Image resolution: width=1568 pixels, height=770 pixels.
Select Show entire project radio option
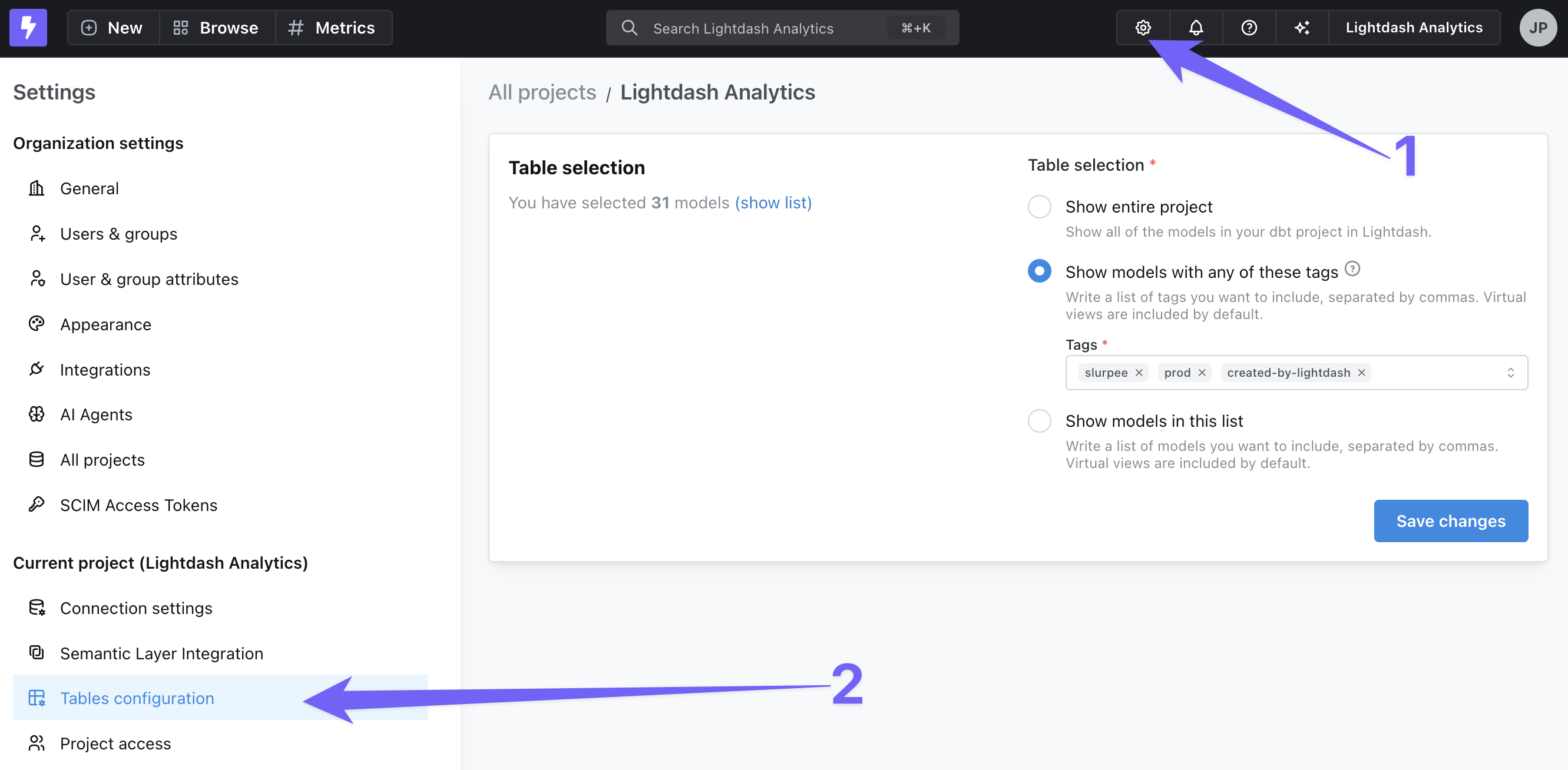1039,207
